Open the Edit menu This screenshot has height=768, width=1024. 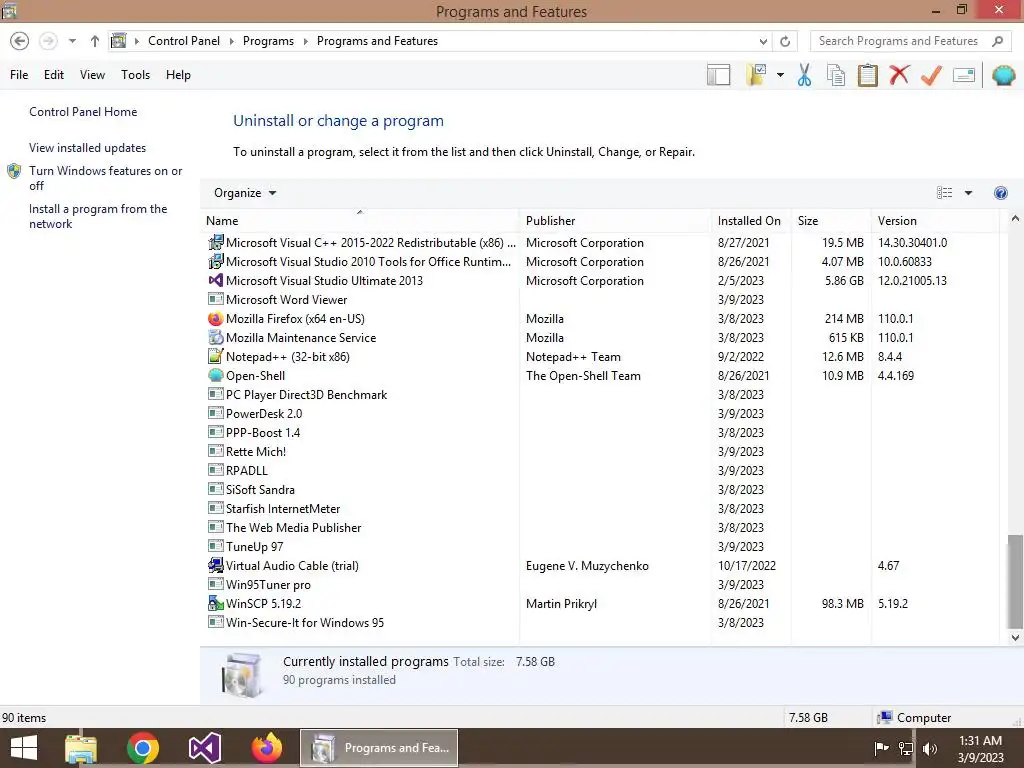click(x=54, y=75)
